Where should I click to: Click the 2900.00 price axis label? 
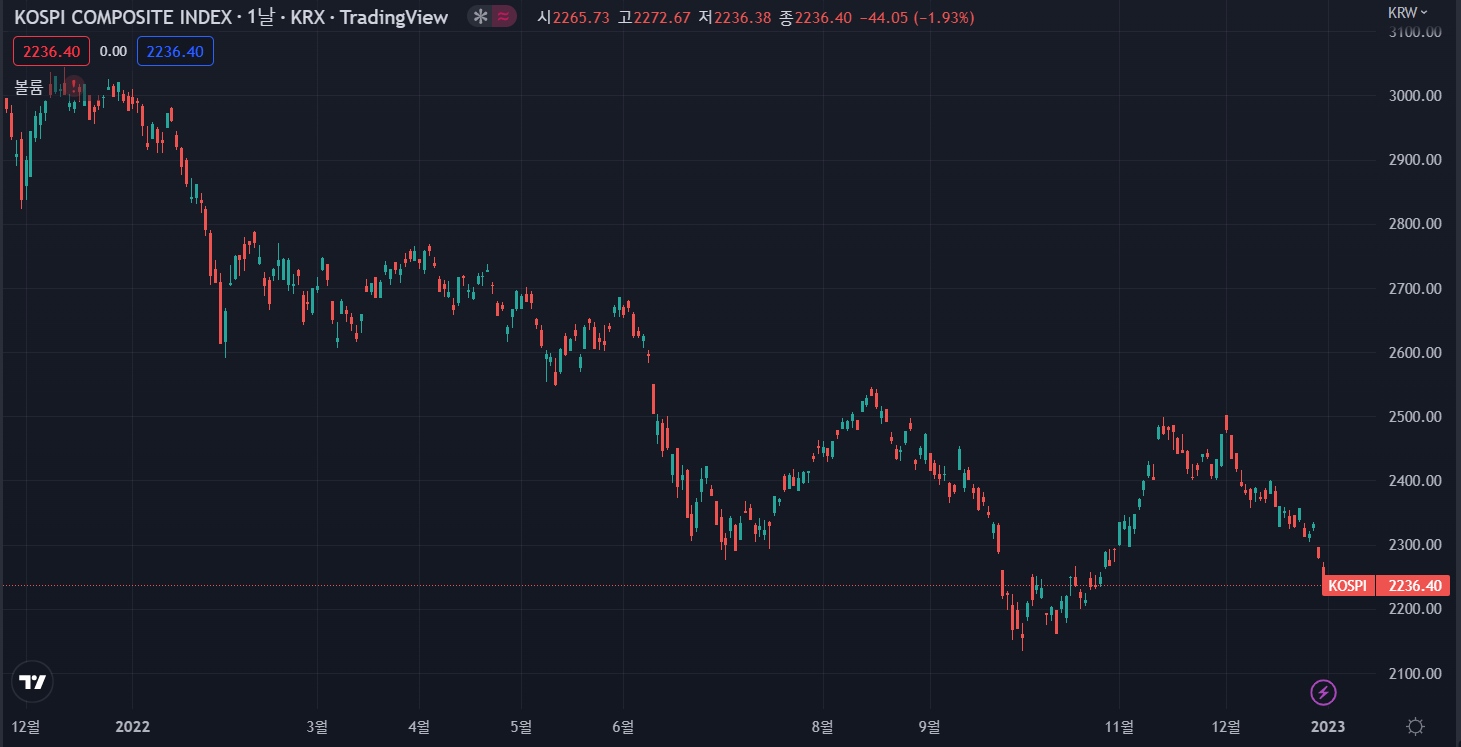click(1413, 160)
